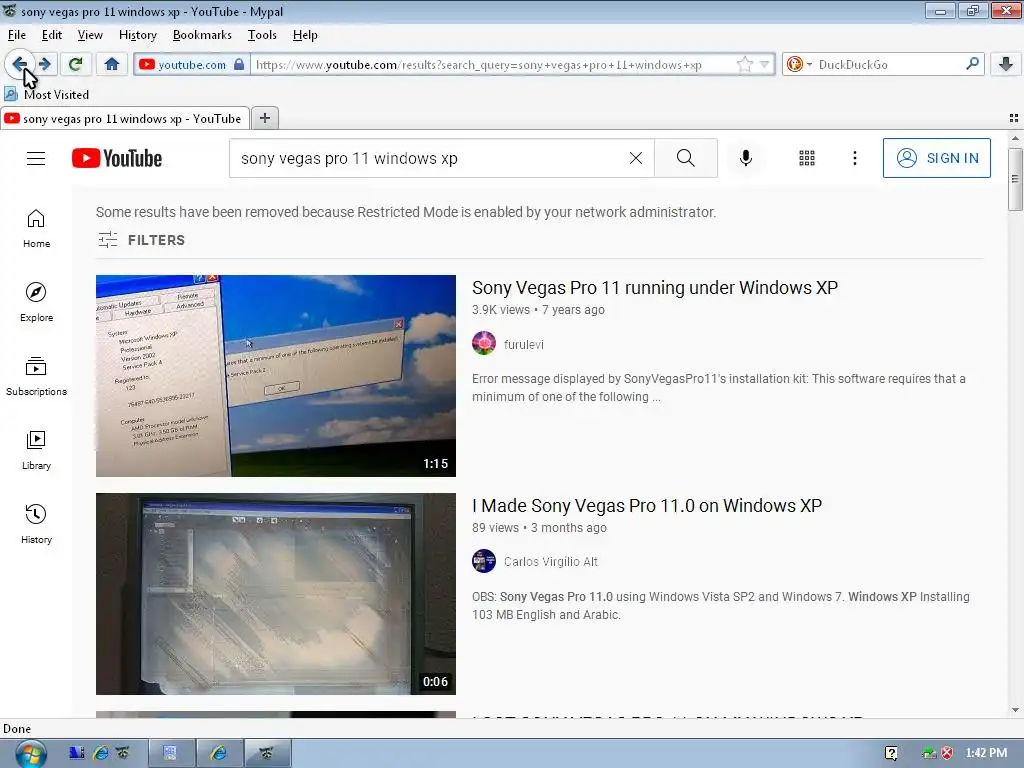Open the downloads arrow button
Image resolution: width=1024 pixels, height=768 pixels.
pos(1006,64)
